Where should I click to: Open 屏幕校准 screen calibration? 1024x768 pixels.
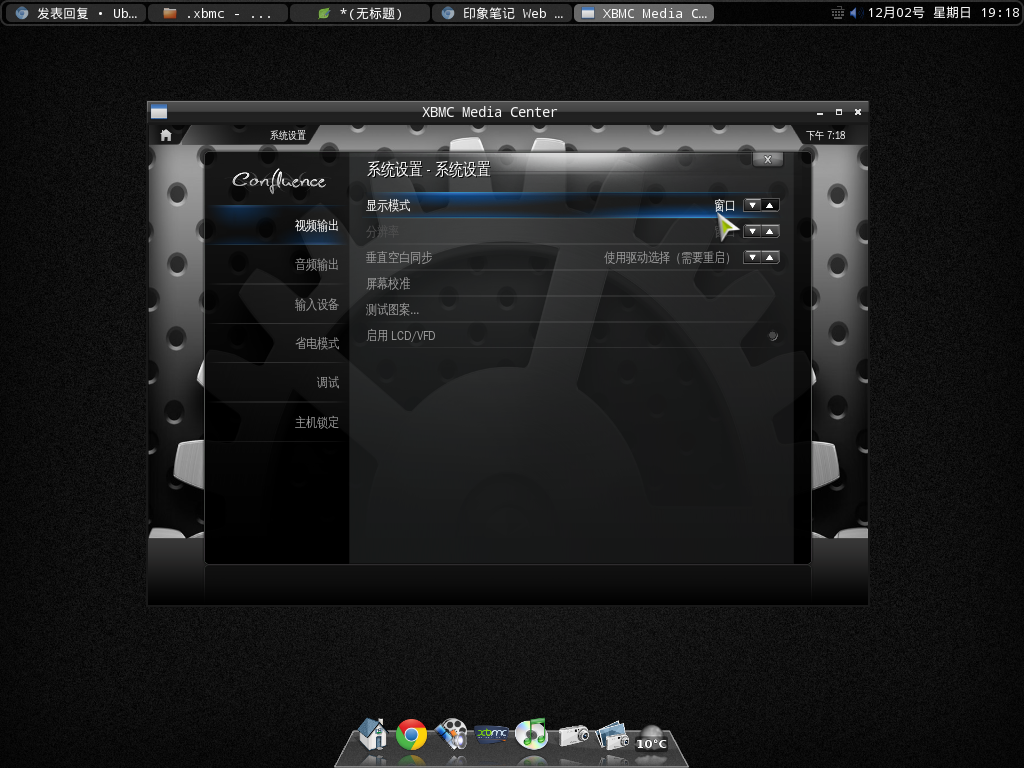click(573, 283)
